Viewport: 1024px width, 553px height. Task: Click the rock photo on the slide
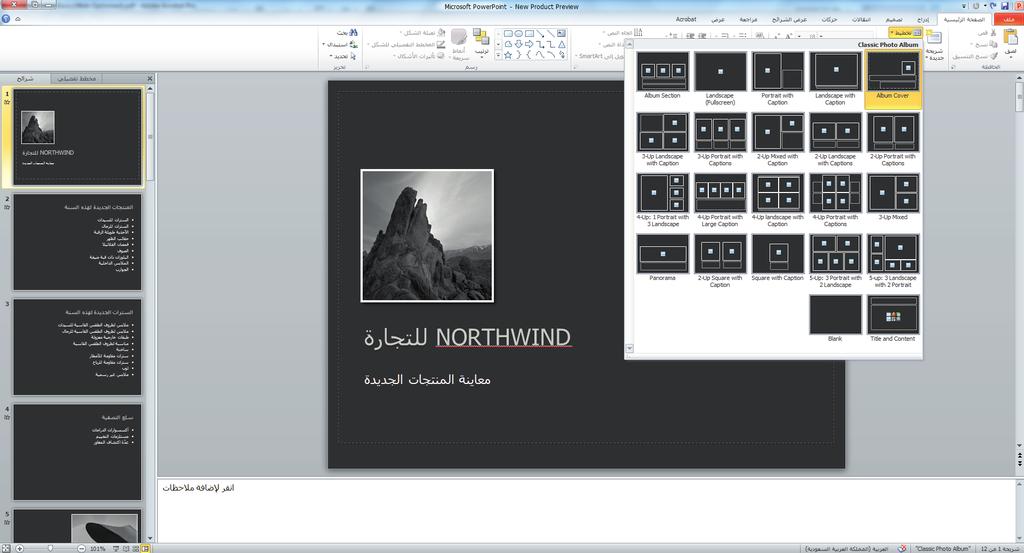click(x=427, y=236)
